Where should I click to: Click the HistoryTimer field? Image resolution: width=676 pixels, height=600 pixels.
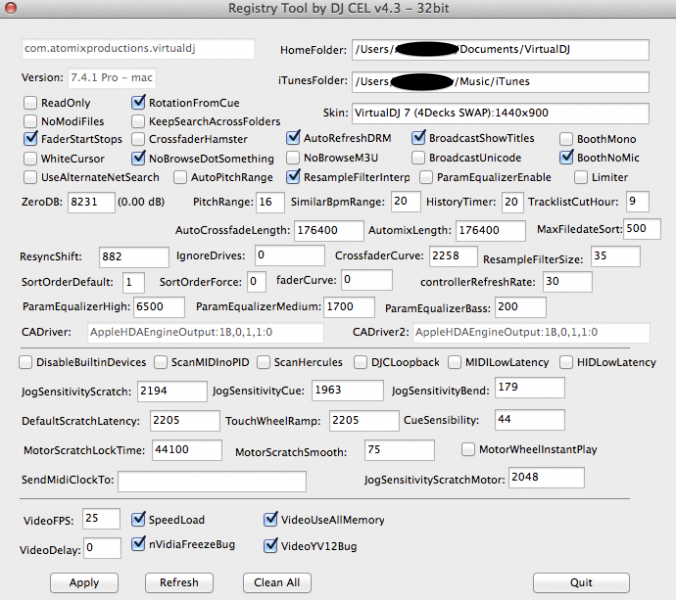[513, 202]
